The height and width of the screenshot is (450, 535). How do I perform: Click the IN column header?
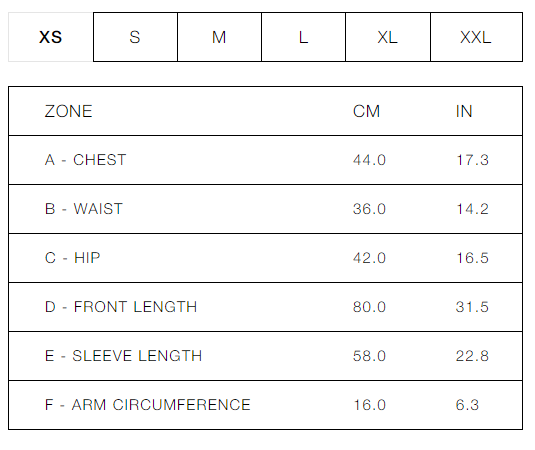(x=464, y=111)
